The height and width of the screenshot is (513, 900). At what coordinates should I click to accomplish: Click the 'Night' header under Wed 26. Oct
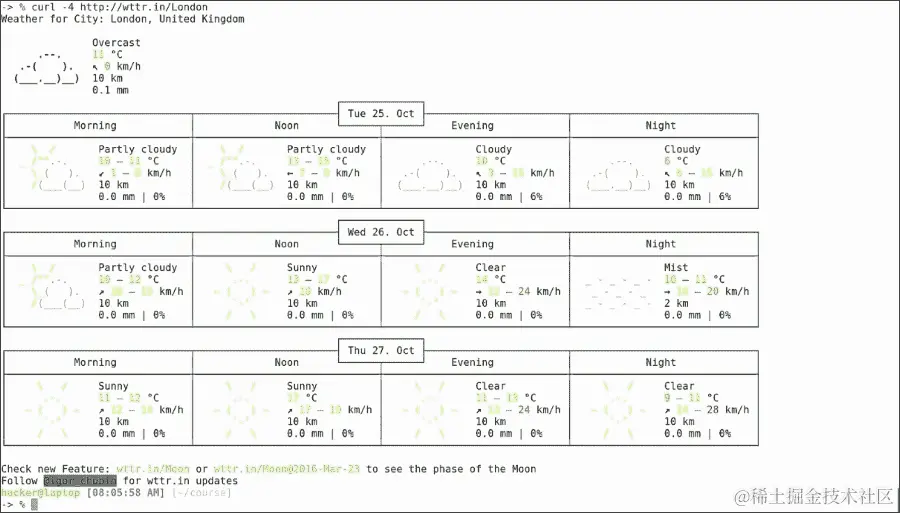pyautogui.click(x=661, y=244)
